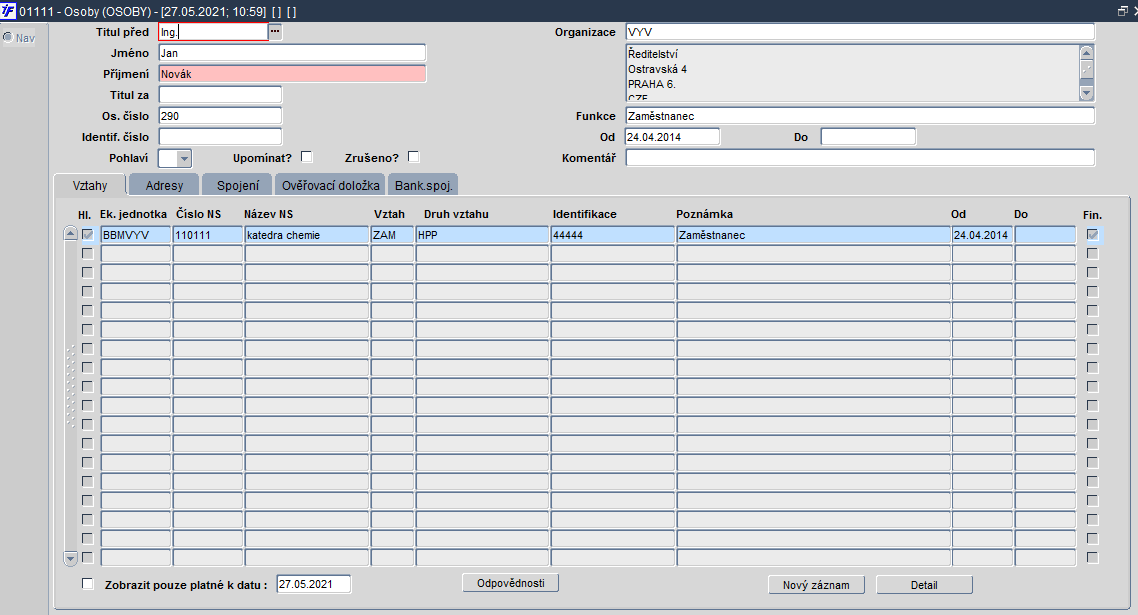The image size is (1138, 615).
Task: Toggle Fin. checkbox in BBMVYV row
Action: (x=1092, y=235)
